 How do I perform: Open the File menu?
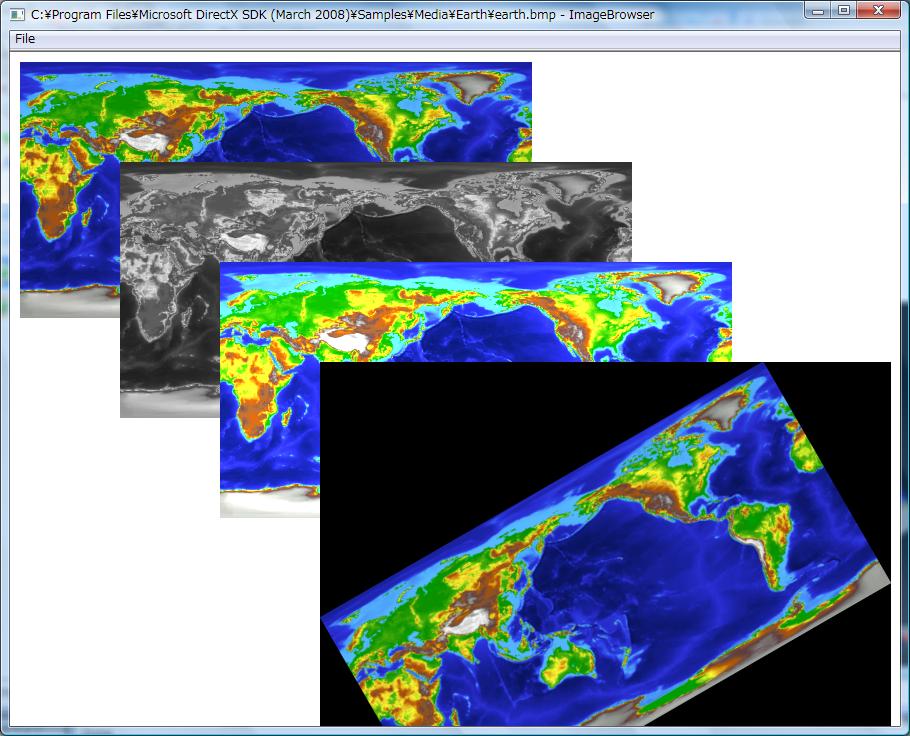click(x=25, y=39)
